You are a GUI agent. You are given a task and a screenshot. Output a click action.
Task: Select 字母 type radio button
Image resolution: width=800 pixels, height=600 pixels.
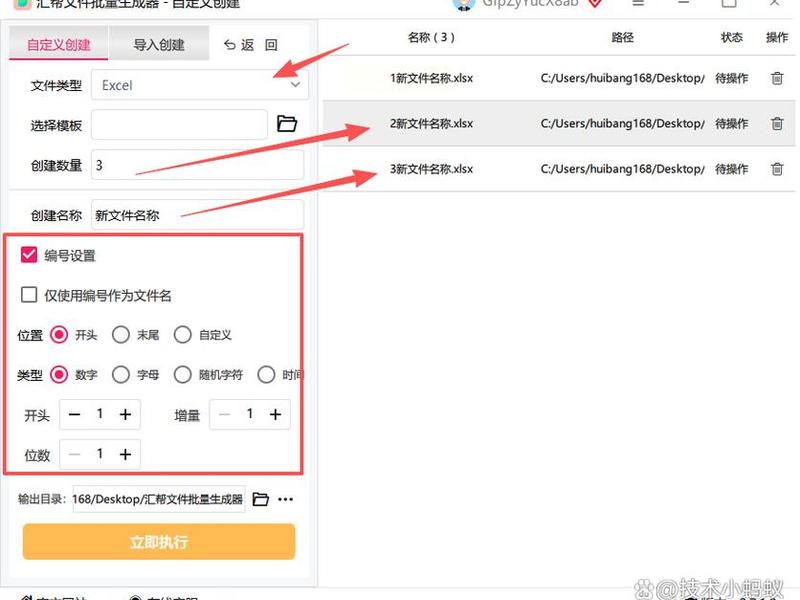121,374
